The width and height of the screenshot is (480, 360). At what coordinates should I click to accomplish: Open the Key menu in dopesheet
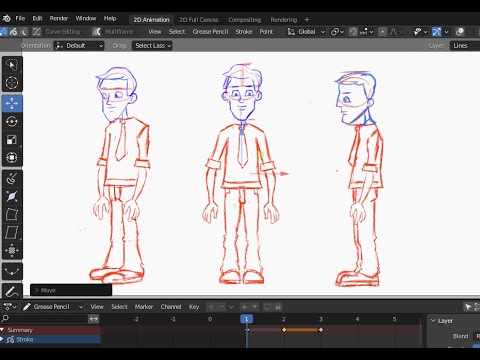pyautogui.click(x=194, y=307)
